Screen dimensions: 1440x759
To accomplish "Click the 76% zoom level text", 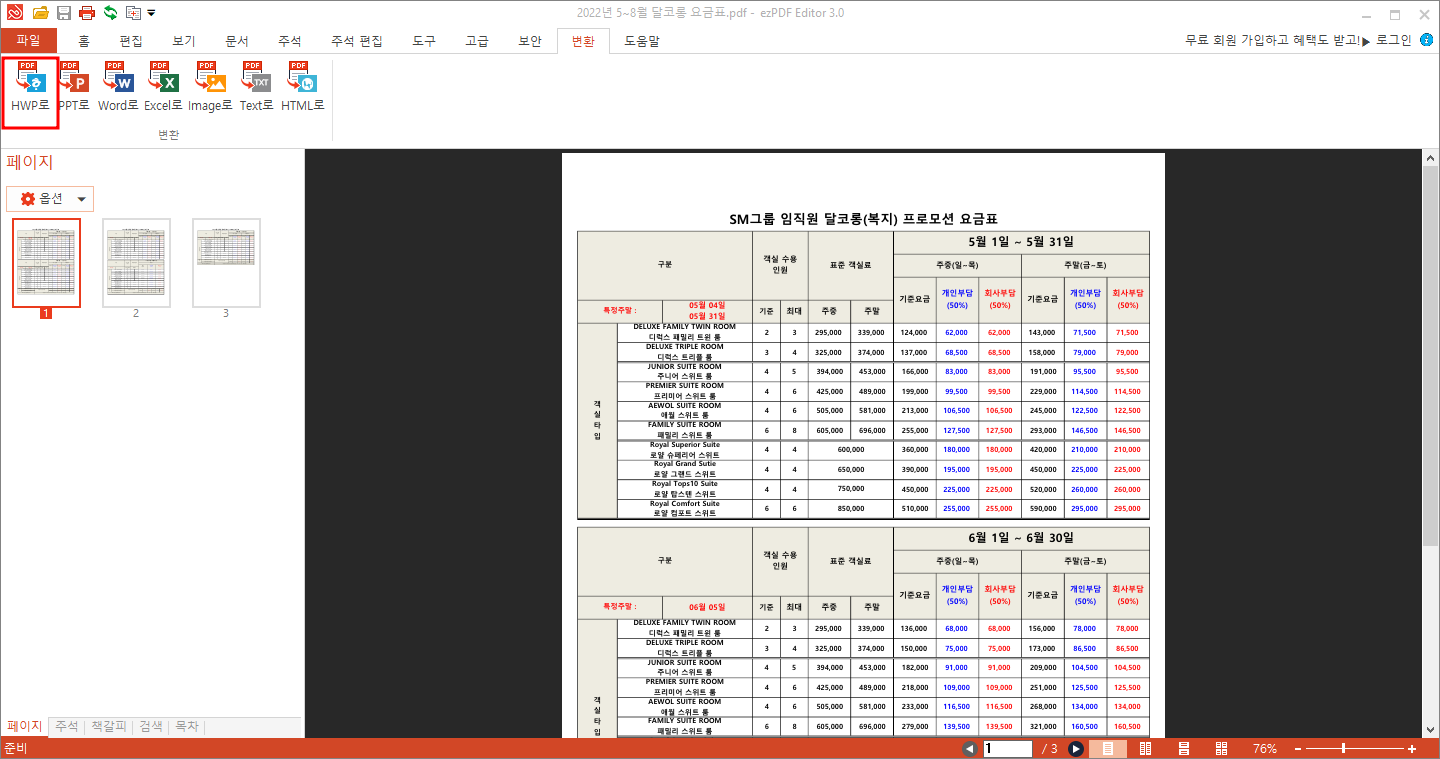I will (x=1265, y=749).
